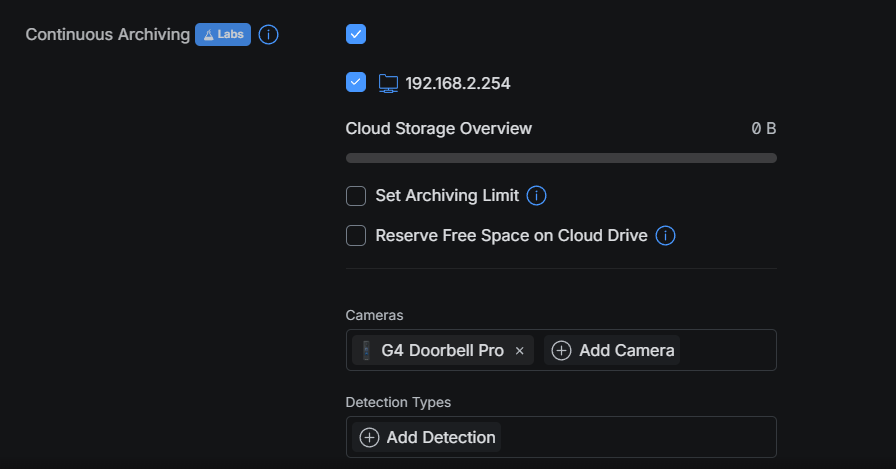Click the G4 Doorbell Pro camera icon
Viewport: 896px width, 469px height.
[x=366, y=350]
